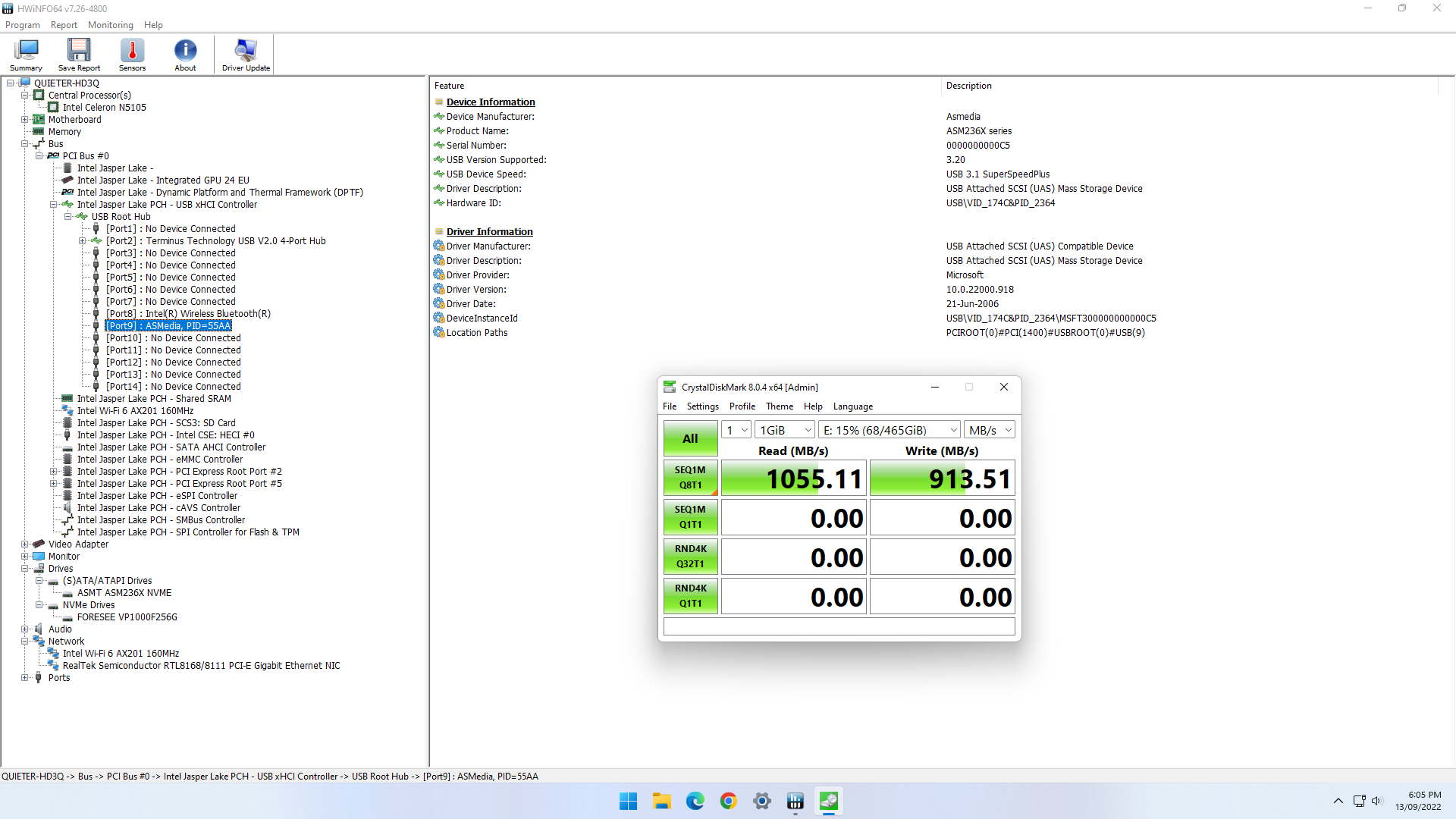The width and height of the screenshot is (1456, 819).
Task: Select Intel(R) Wireless Bluetooth on Port8
Action: pyautogui.click(x=188, y=314)
